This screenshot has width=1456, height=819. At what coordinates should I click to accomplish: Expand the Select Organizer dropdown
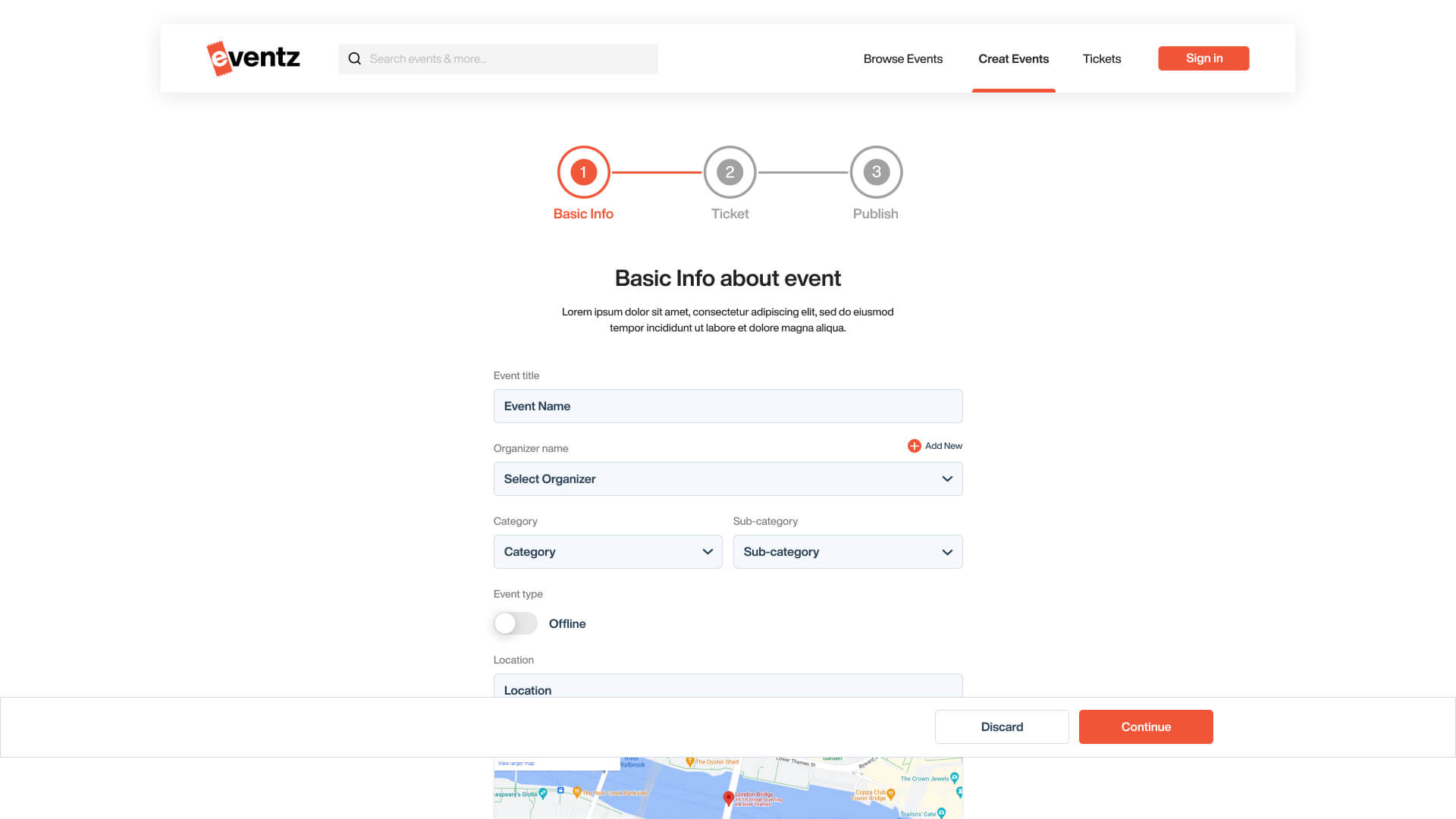(x=727, y=478)
